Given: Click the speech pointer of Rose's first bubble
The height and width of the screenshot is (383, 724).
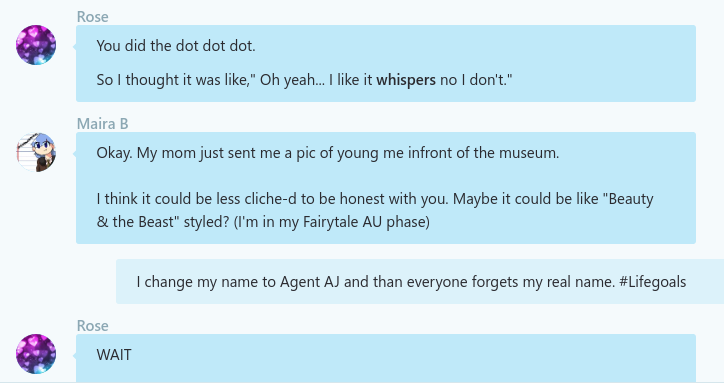Looking at the screenshot, I should click(x=74, y=46).
